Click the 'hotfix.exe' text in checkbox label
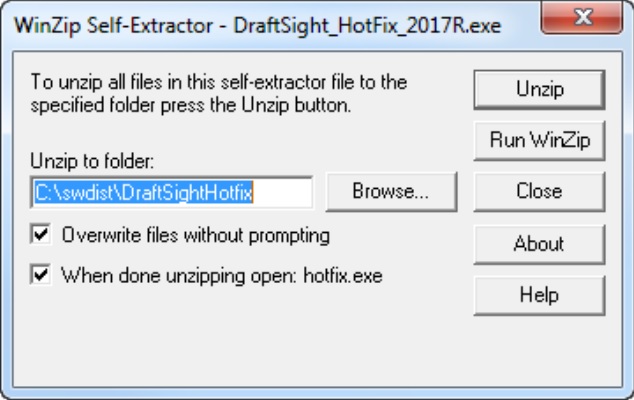Screen dimensions: 634x400 [343, 276]
